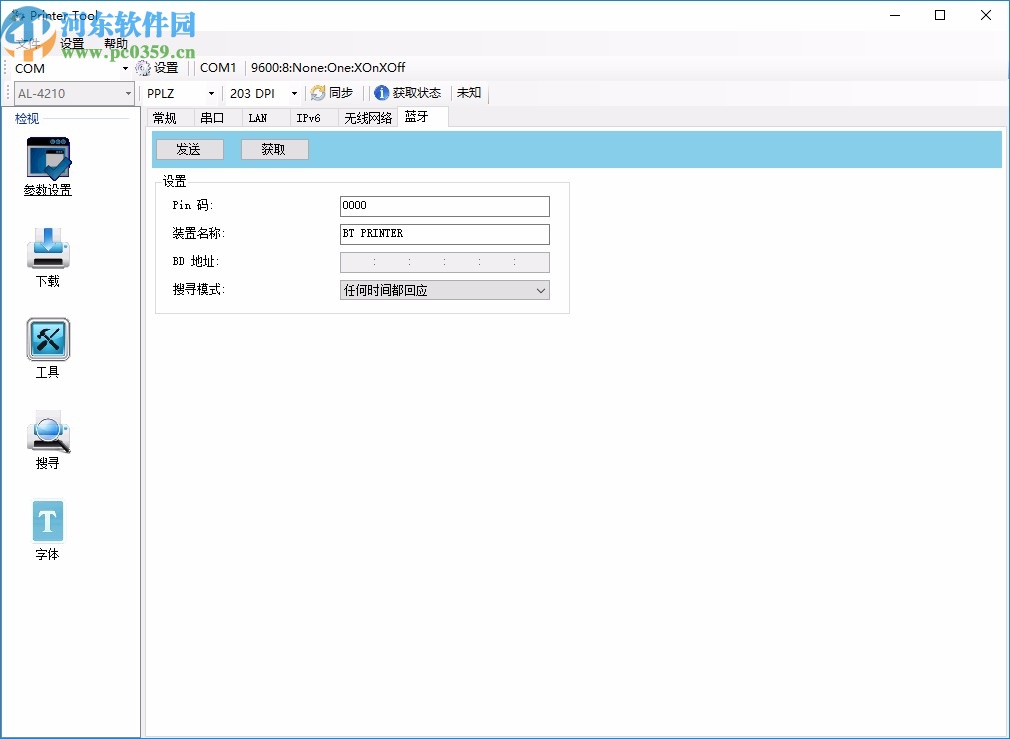The height and width of the screenshot is (739, 1010).
Task: Select the 搜寻 (Search) sidebar icon
Action: click(47, 437)
